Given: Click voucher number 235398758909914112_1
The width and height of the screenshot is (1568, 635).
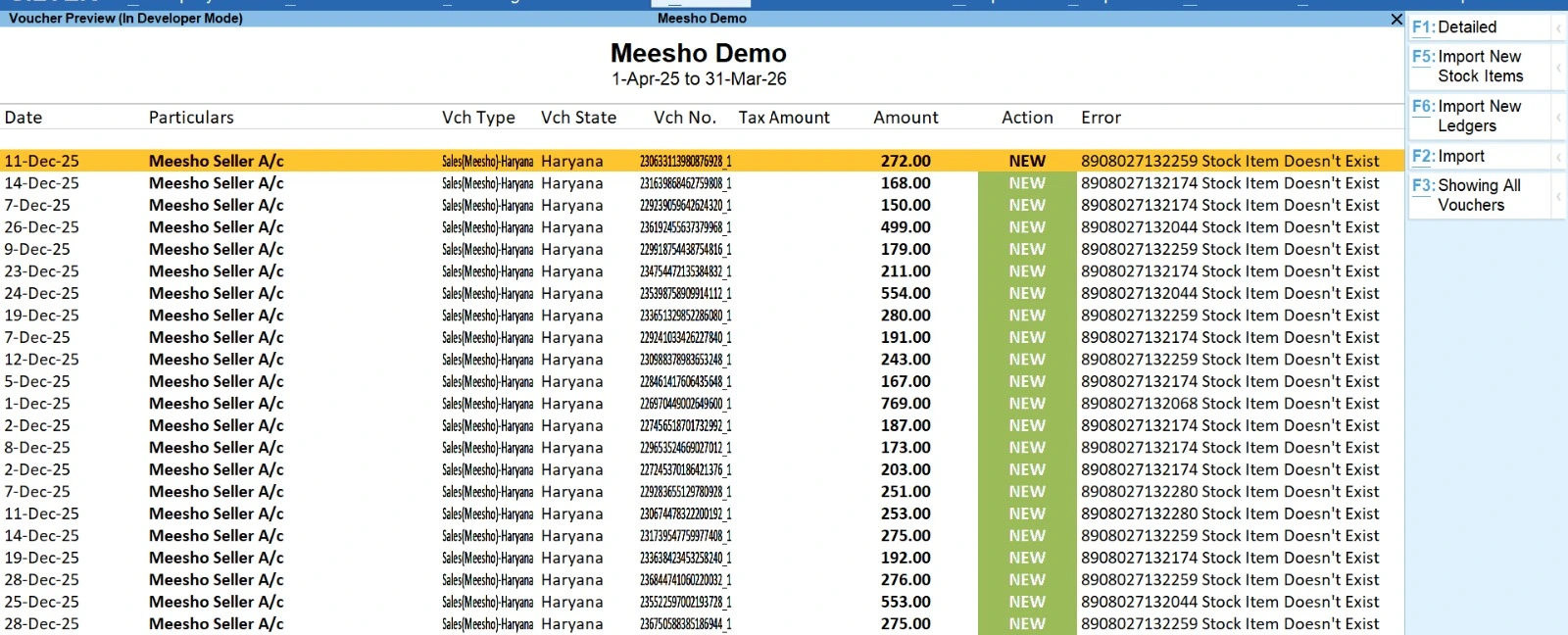Looking at the screenshot, I should pos(686,293).
